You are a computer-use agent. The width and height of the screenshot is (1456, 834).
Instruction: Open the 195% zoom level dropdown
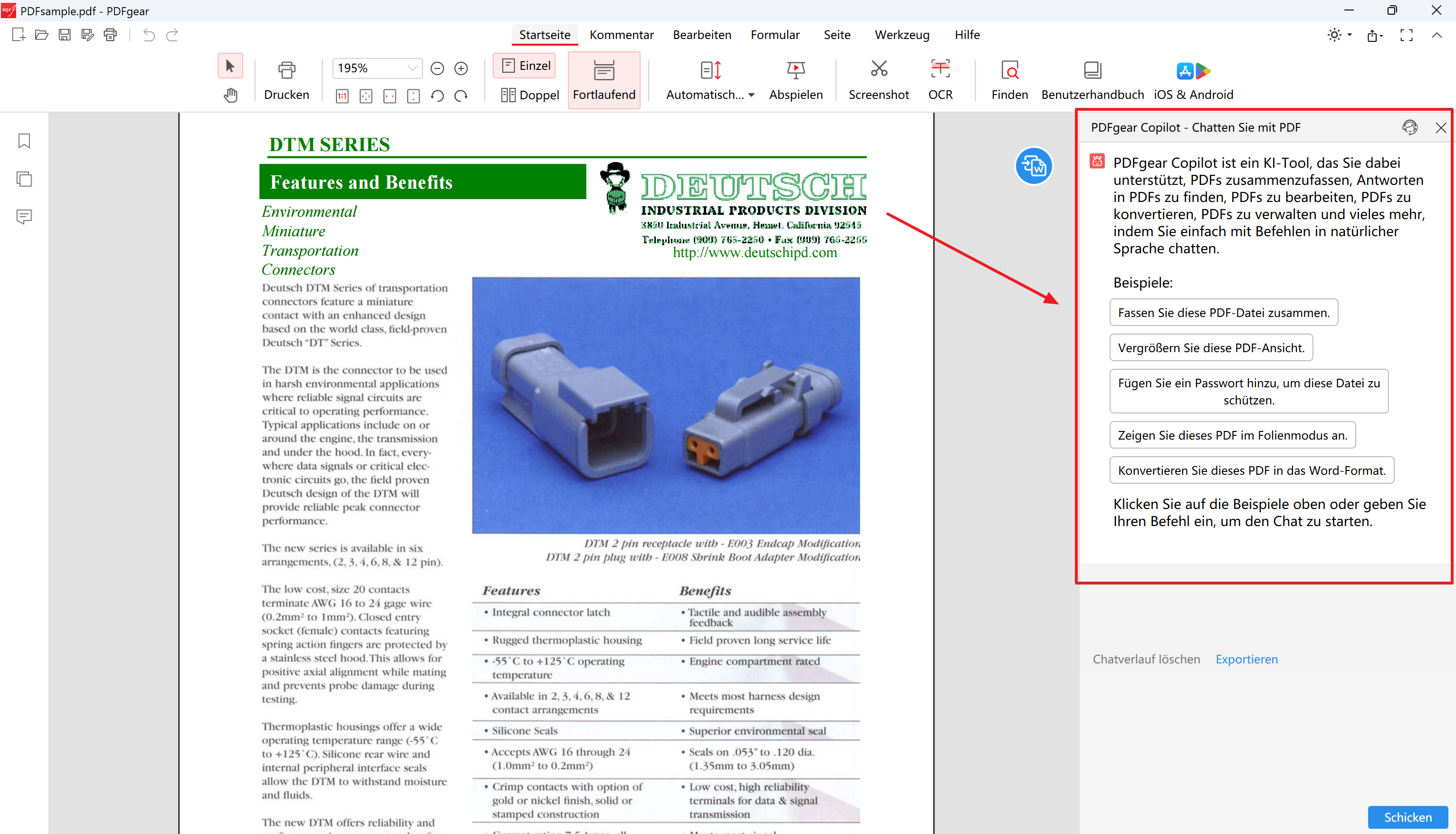[x=412, y=68]
